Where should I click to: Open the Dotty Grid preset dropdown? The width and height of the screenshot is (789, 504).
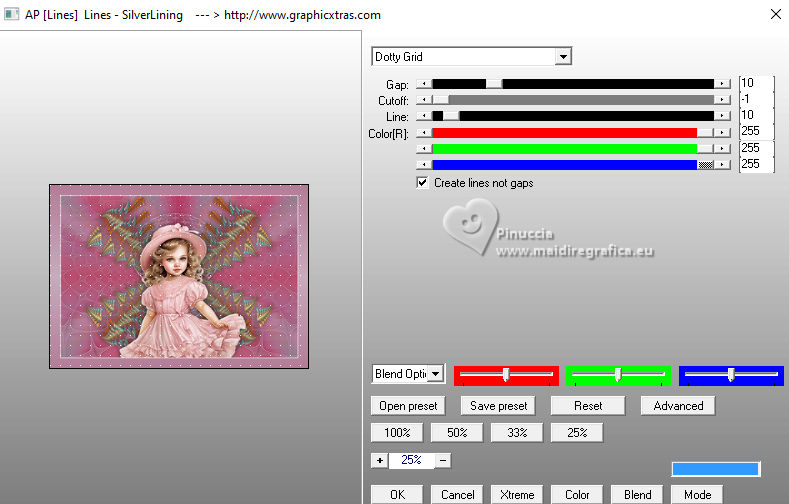563,56
